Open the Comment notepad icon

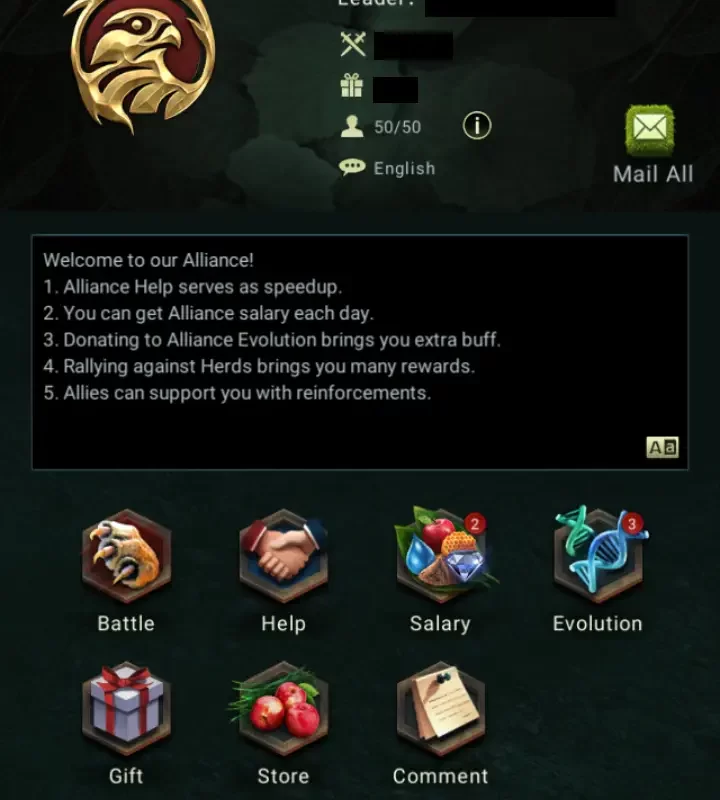[441, 708]
